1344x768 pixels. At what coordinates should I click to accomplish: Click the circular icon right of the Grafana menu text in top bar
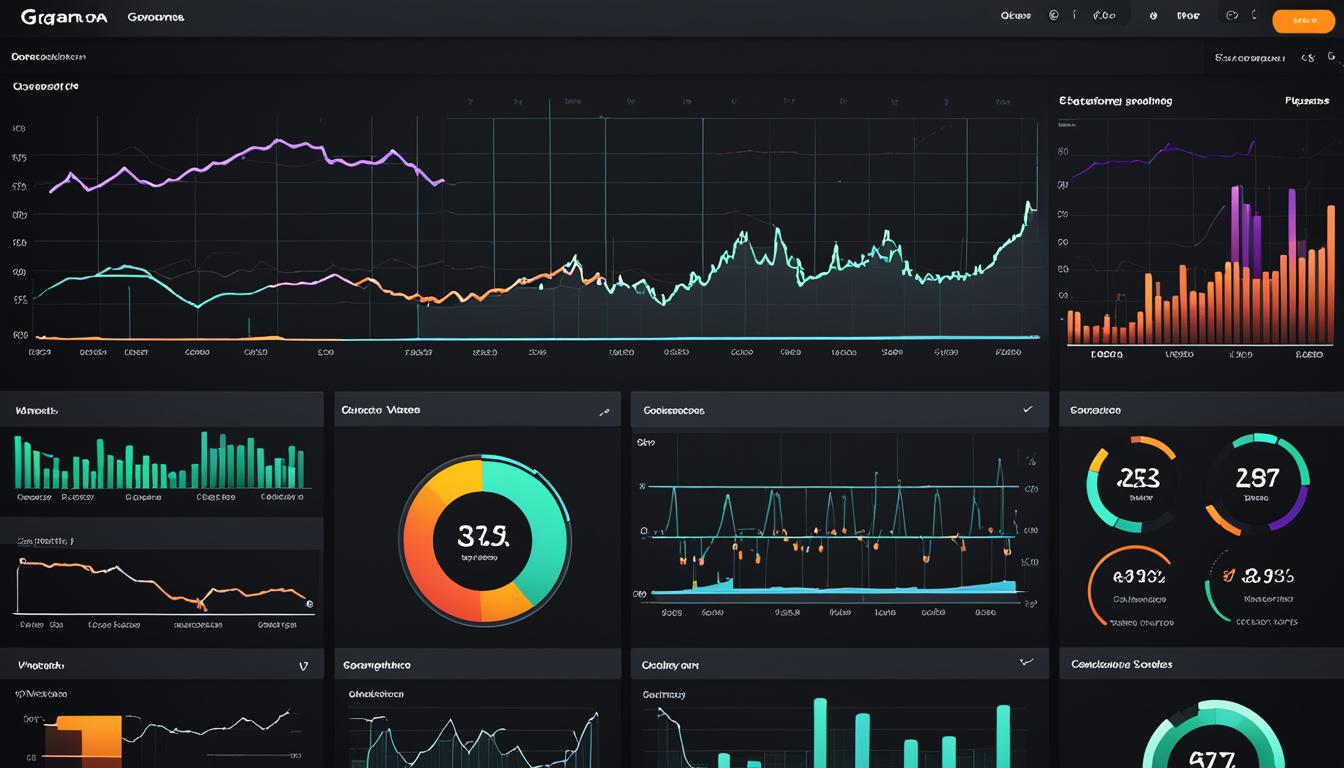(1053, 16)
